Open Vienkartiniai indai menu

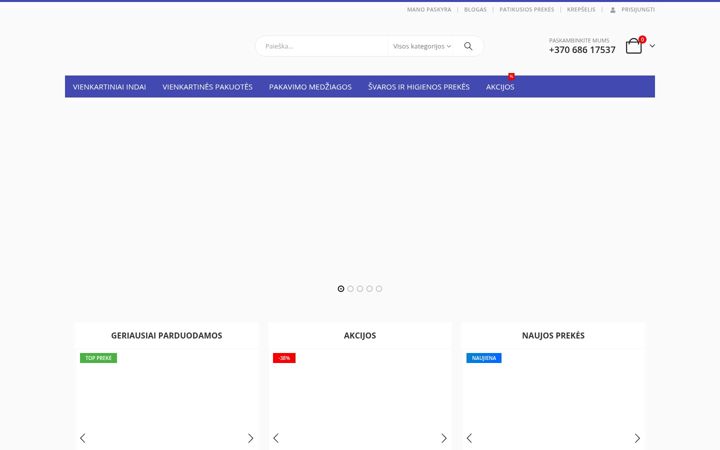click(109, 87)
